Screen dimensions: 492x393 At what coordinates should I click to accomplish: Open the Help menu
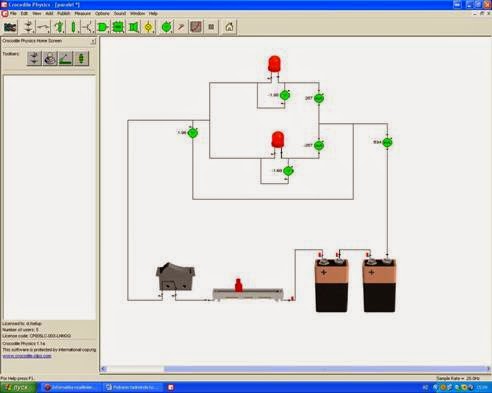click(x=153, y=14)
